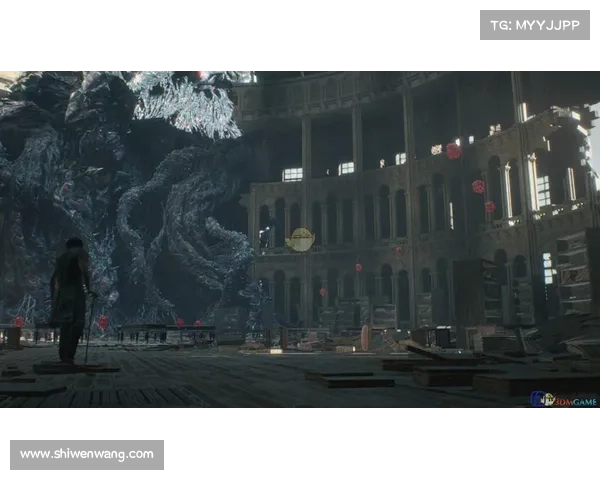Screen dimensions: 600x480
Task: Click the 'www.shiwenwang.com' text
Action: [87, 454]
